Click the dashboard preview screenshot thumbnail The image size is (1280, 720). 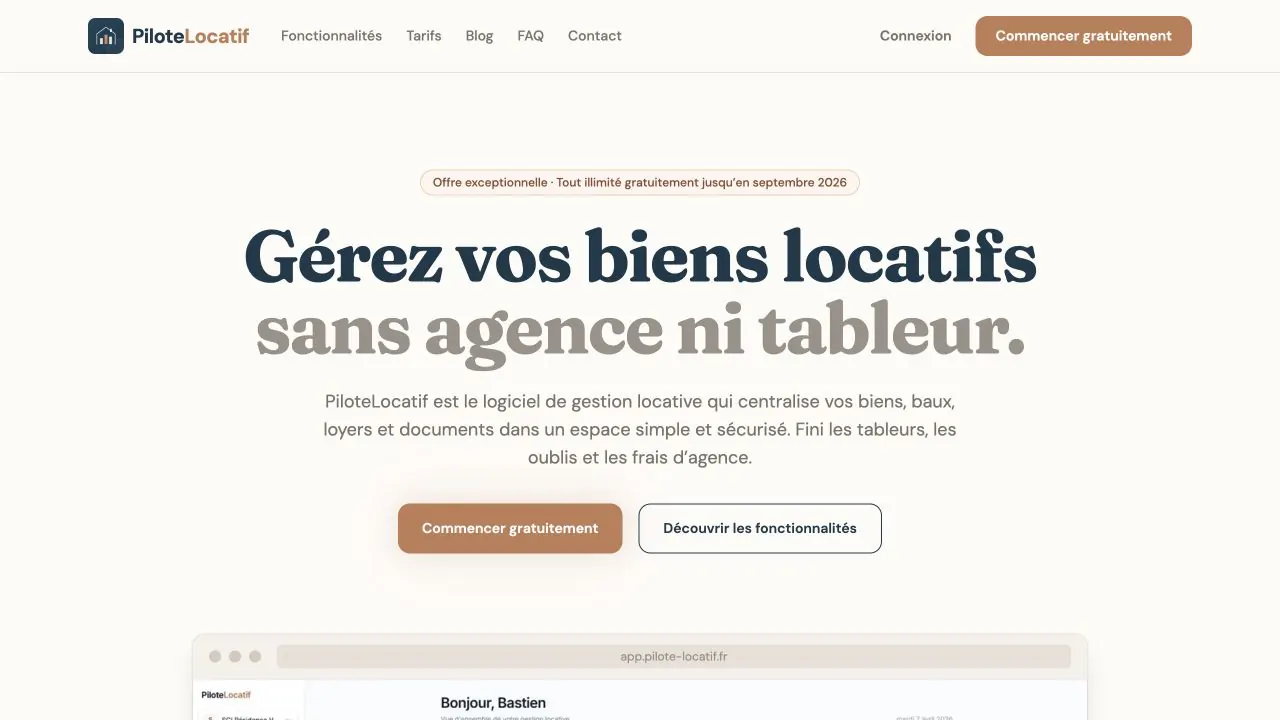[640, 677]
